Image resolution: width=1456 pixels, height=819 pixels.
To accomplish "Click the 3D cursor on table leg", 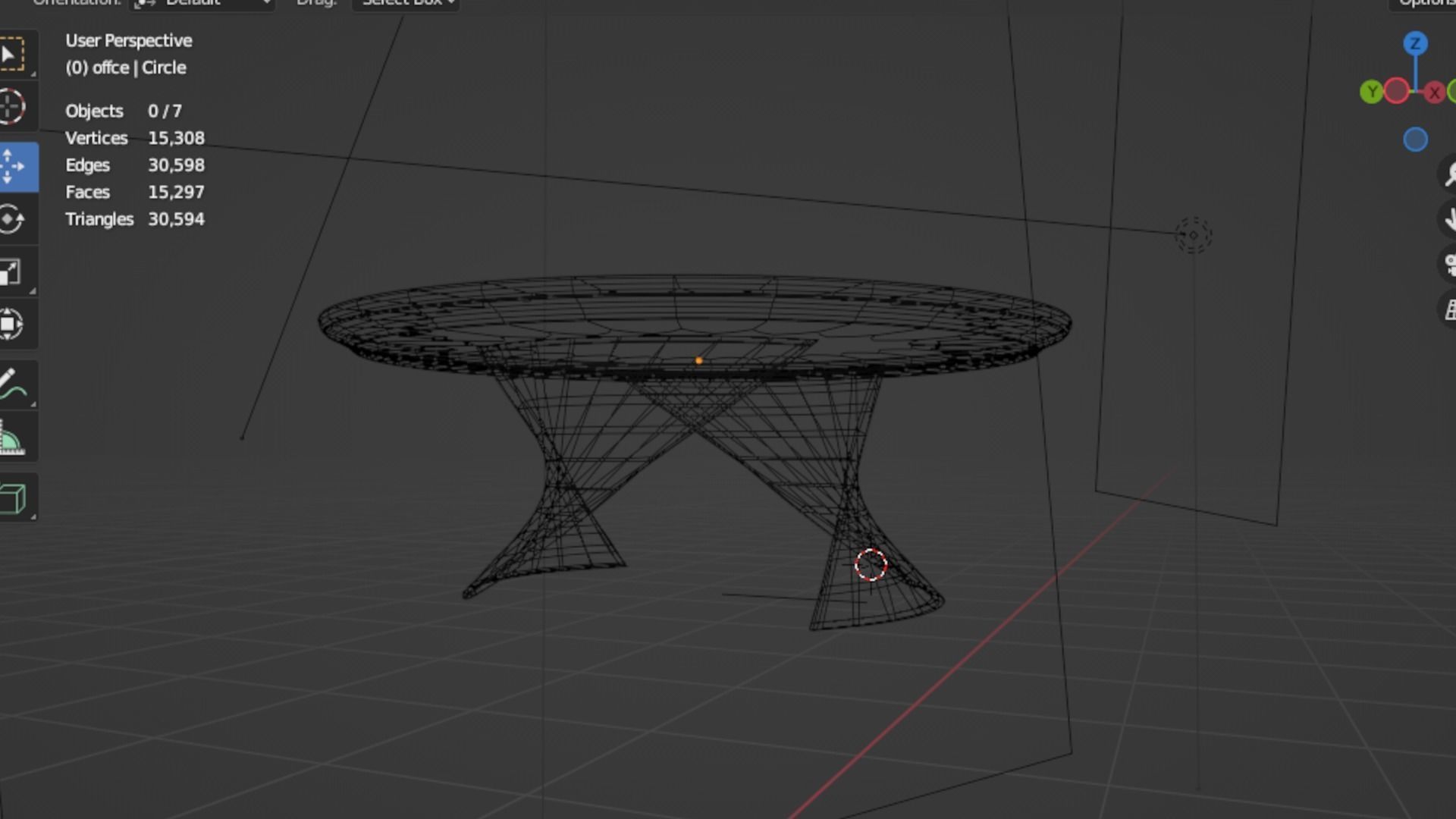I will pos(871,565).
